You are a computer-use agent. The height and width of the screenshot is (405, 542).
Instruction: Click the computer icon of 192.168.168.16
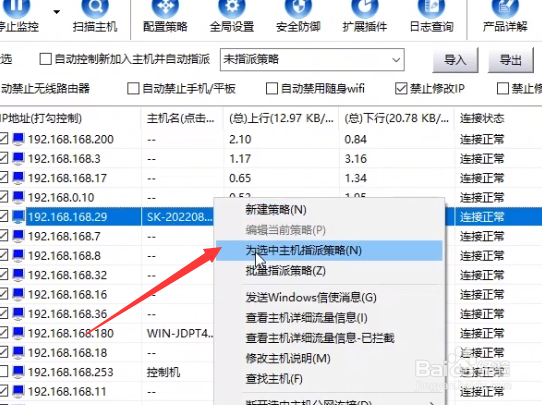pyautogui.click(x=18, y=294)
